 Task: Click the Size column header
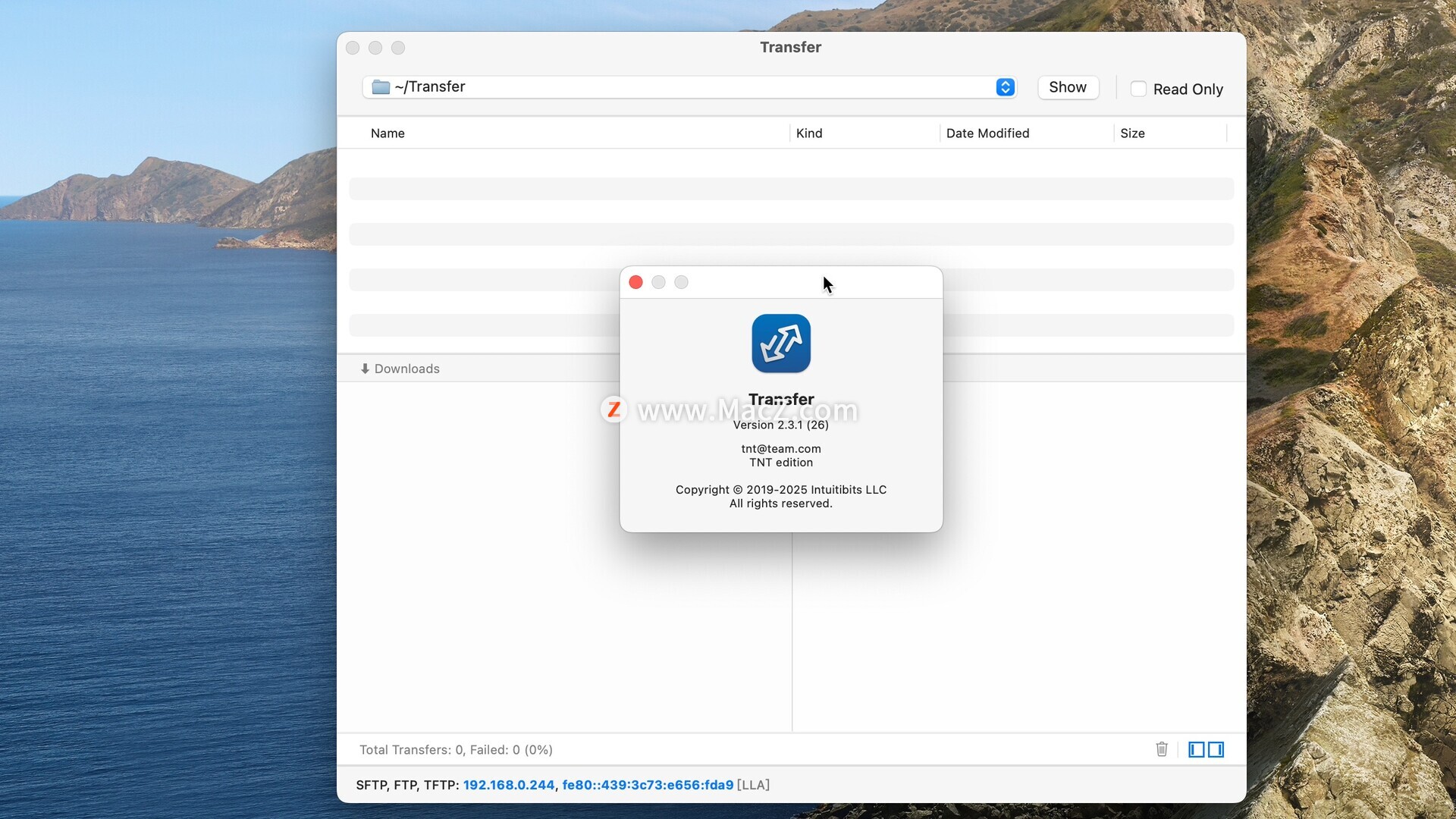[1132, 133]
